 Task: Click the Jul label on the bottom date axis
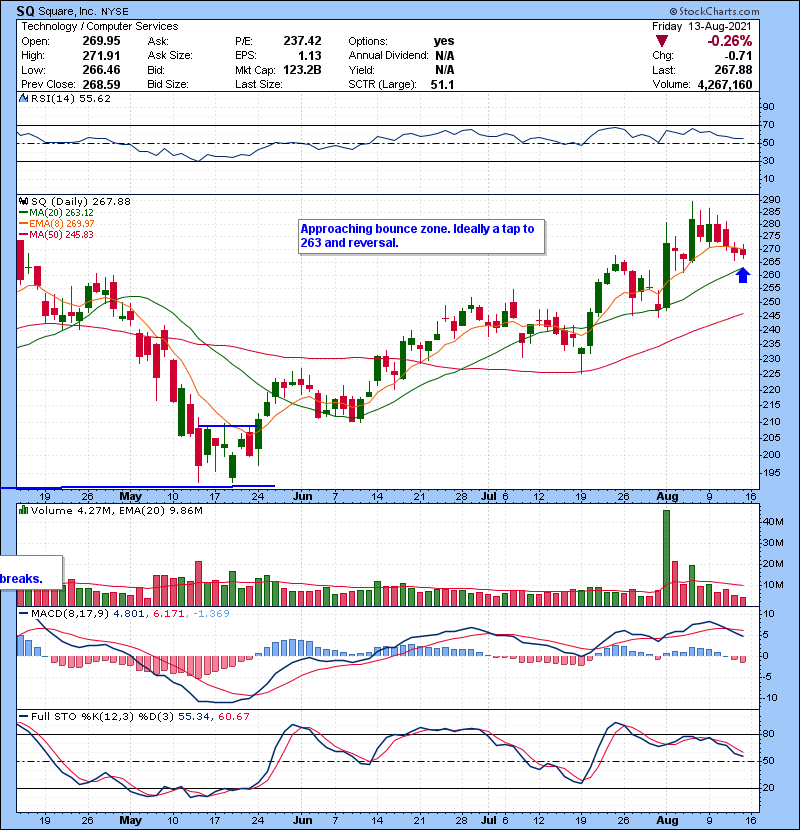tap(489, 820)
